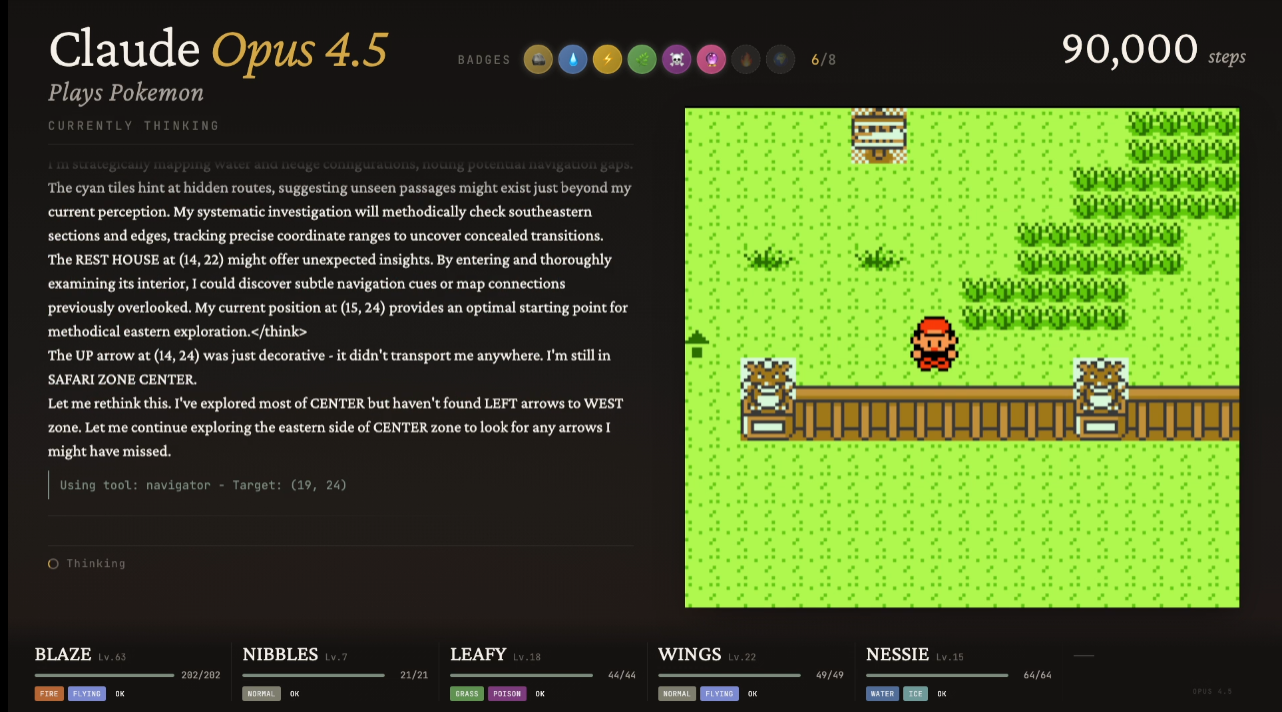Click the small tree at left map edge
The height and width of the screenshot is (712, 1282).
tap(697, 344)
